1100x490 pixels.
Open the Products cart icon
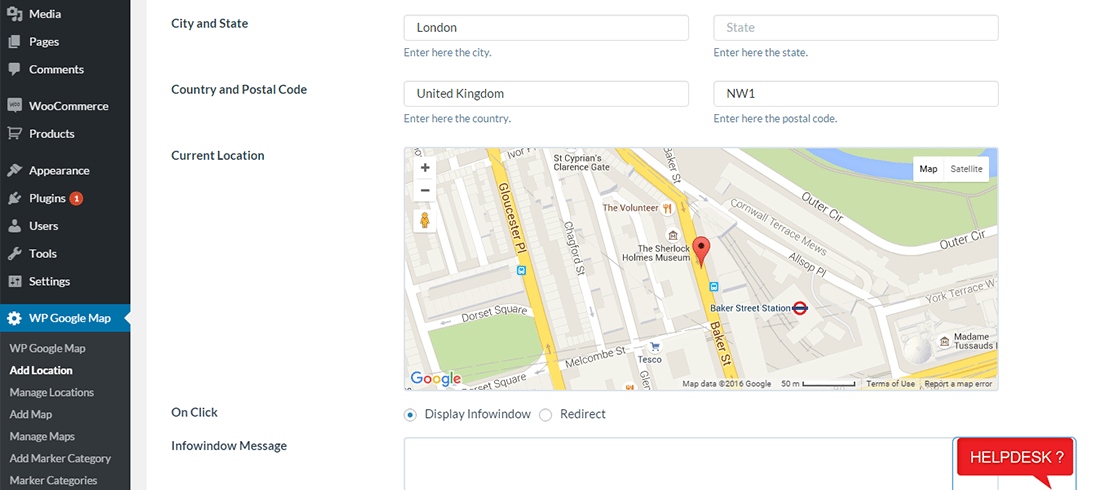click(14, 133)
